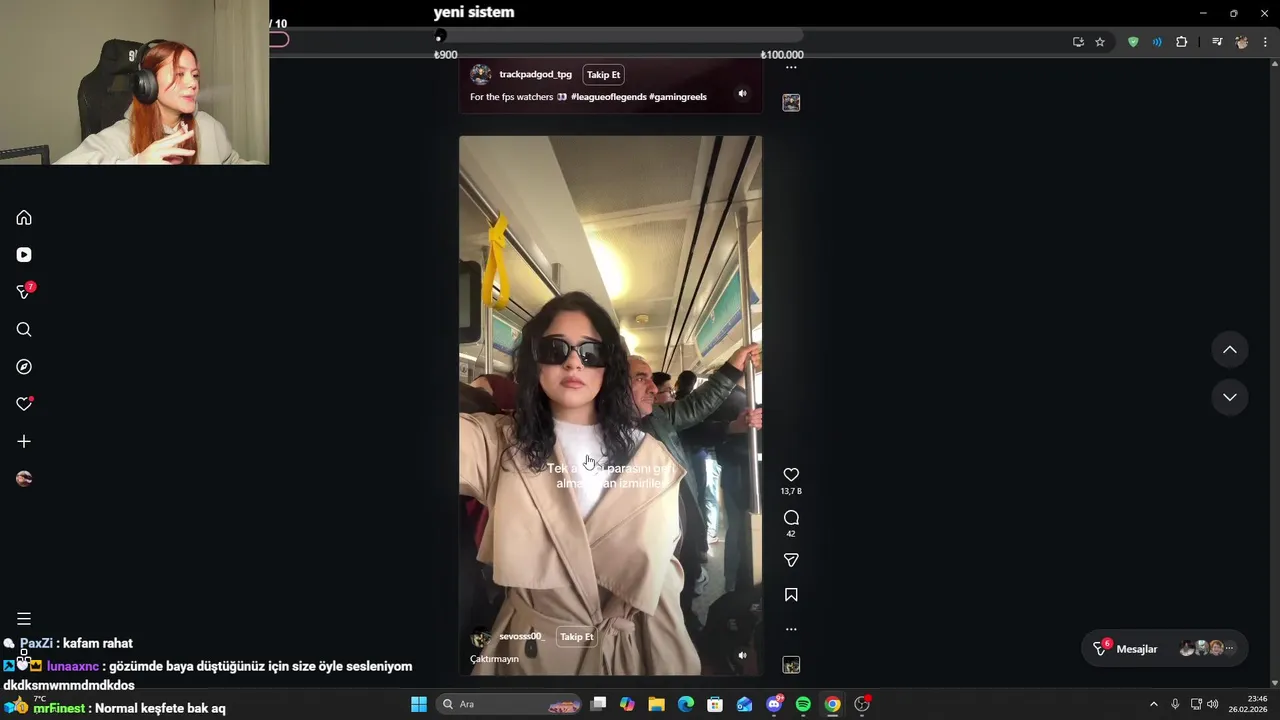The width and height of the screenshot is (1280, 720).
Task: Mute the sevosss00_ reel audio
Action: point(742,655)
